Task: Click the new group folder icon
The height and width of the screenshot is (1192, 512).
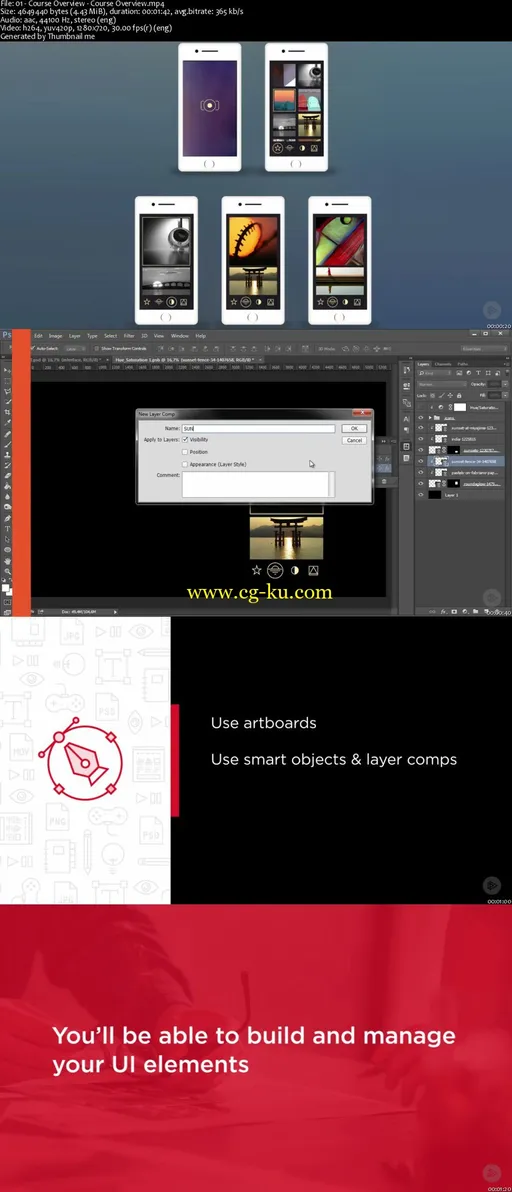Action: click(475, 611)
